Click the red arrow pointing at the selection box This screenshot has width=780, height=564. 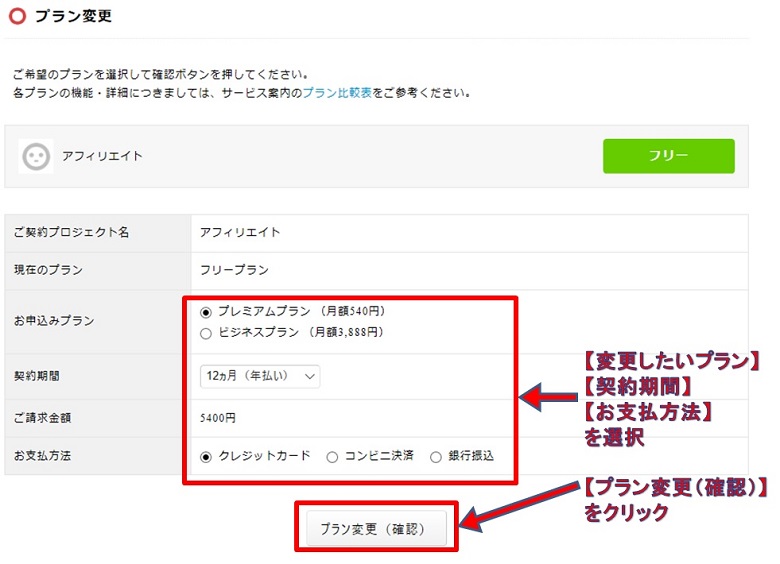547,399
